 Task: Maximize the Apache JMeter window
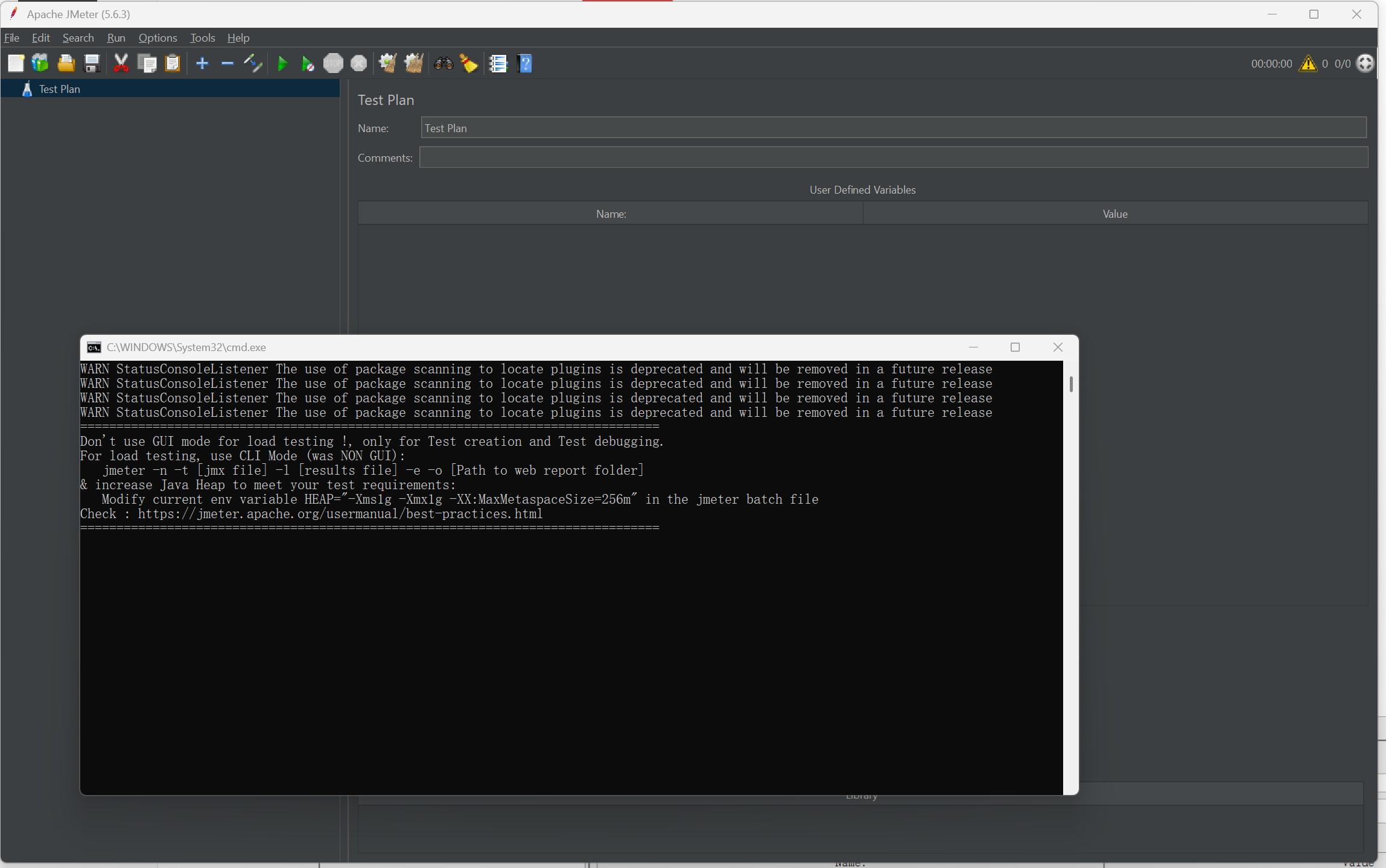[1314, 14]
